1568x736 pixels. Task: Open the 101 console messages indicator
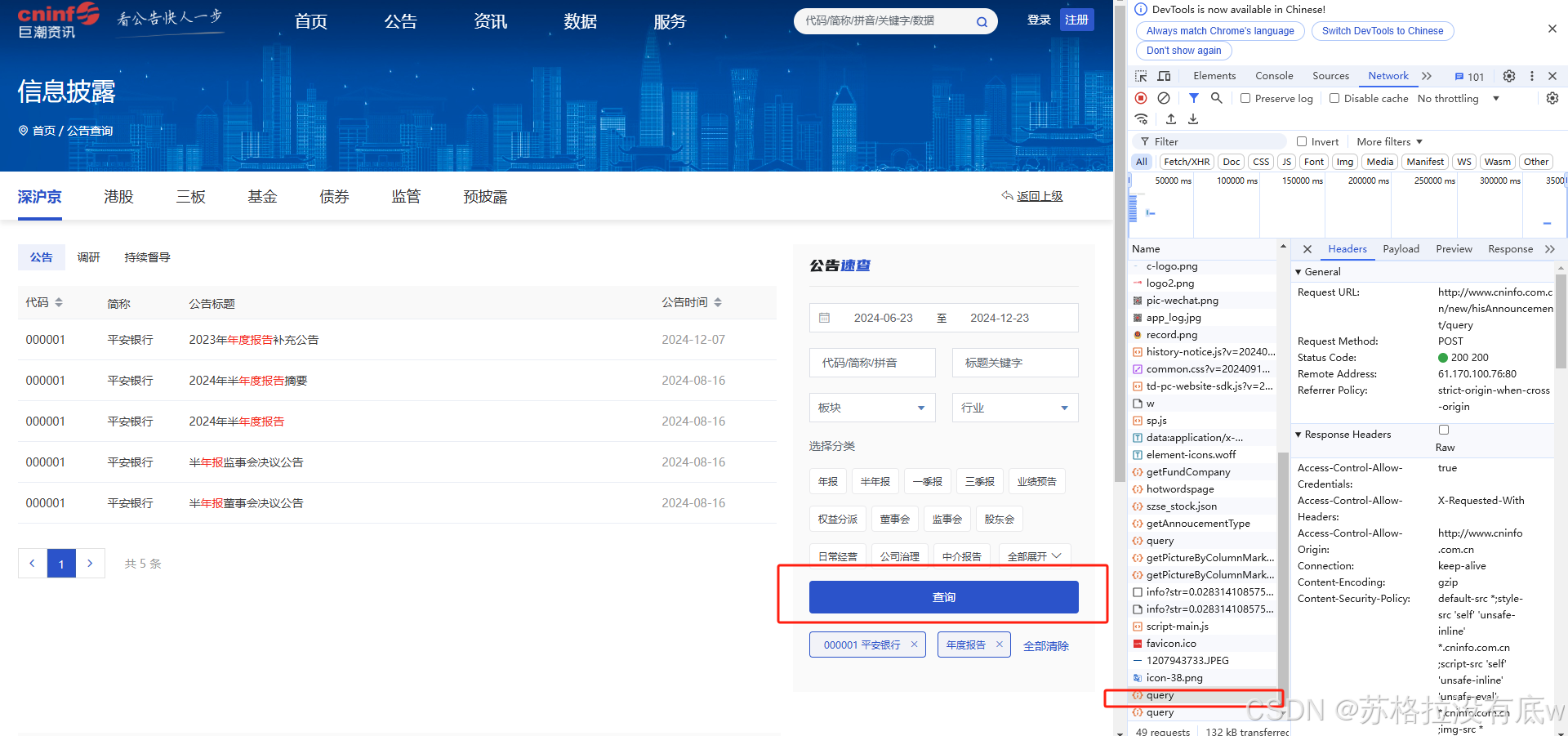pos(1469,77)
